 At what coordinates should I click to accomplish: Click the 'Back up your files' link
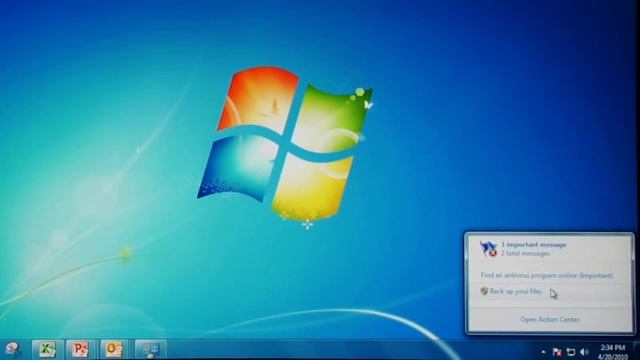[x=516, y=291]
